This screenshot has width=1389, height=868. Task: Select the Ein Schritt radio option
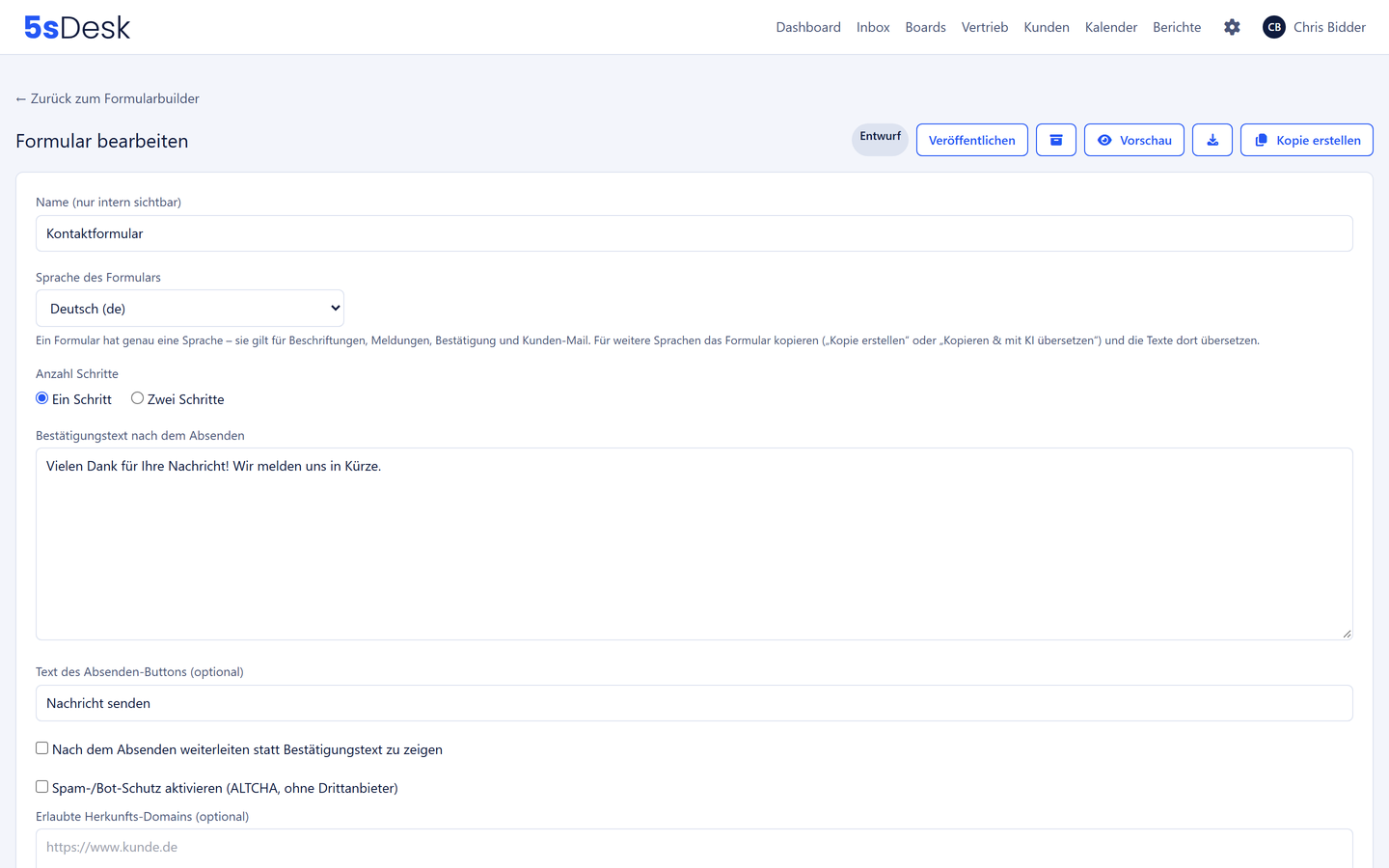click(x=42, y=398)
